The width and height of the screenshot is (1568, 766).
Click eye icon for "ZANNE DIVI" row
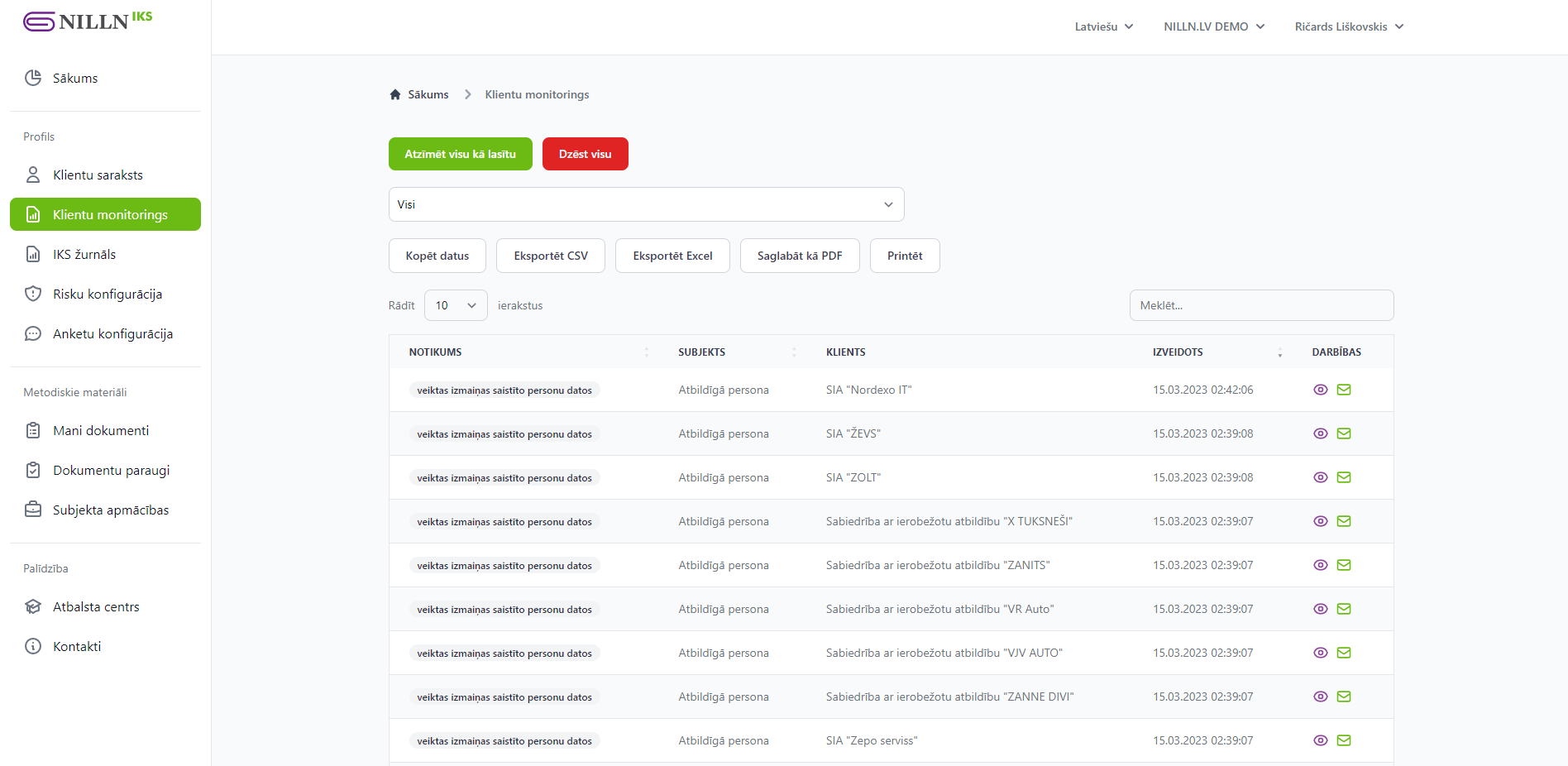[1321, 697]
